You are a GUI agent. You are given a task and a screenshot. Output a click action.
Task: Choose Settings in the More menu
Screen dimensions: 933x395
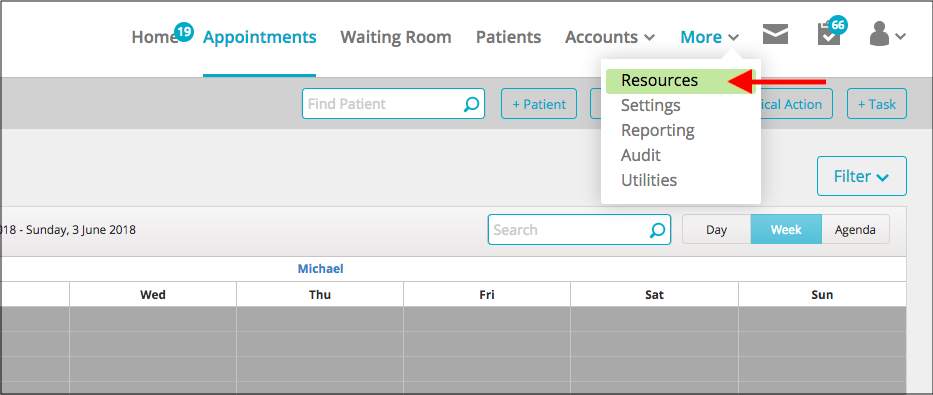pyautogui.click(x=651, y=106)
